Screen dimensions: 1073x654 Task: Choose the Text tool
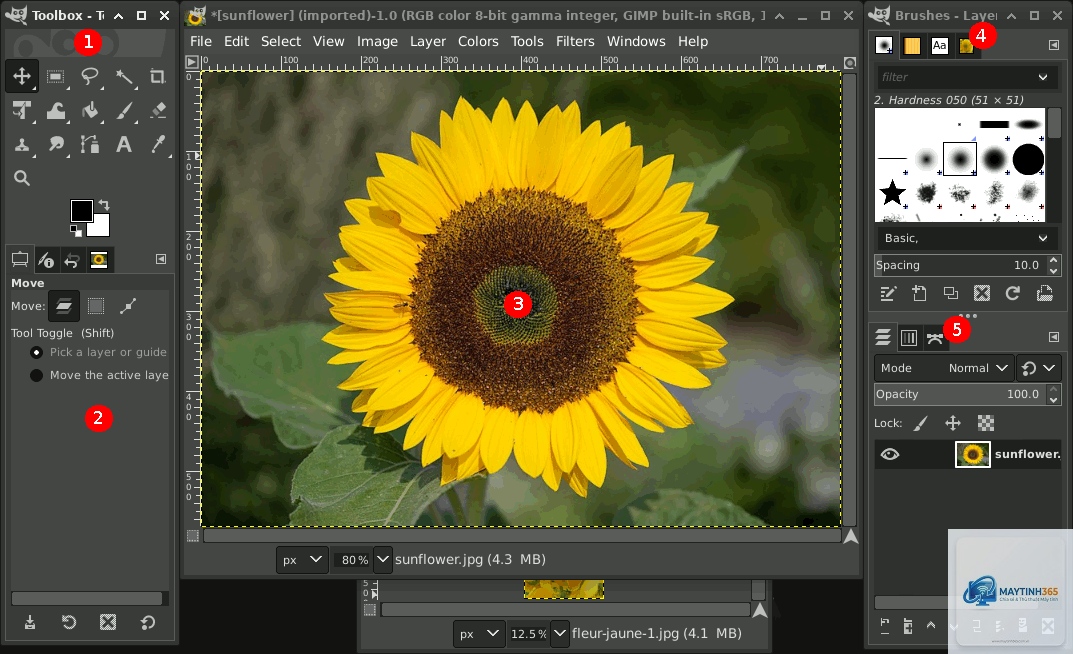pyautogui.click(x=124, y=144)
